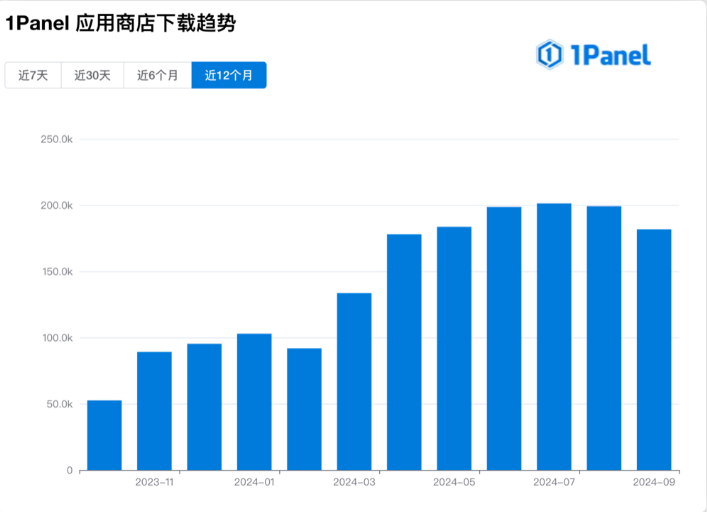Click the bar above the 2024-09 label
The image size is (707, 512).
click(654, 350)
